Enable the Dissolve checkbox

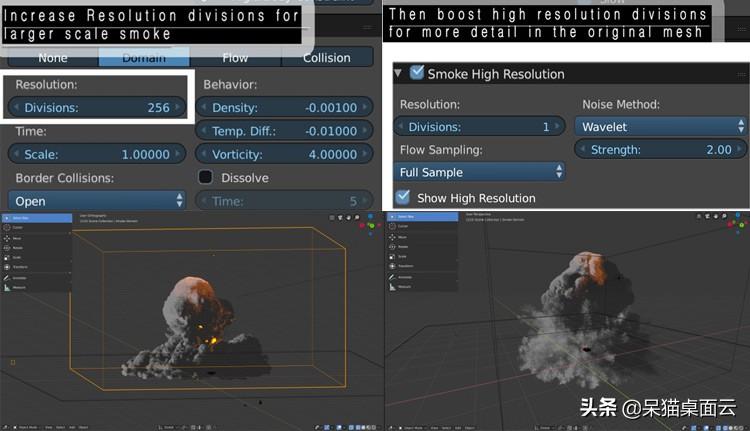pos(205,177)
